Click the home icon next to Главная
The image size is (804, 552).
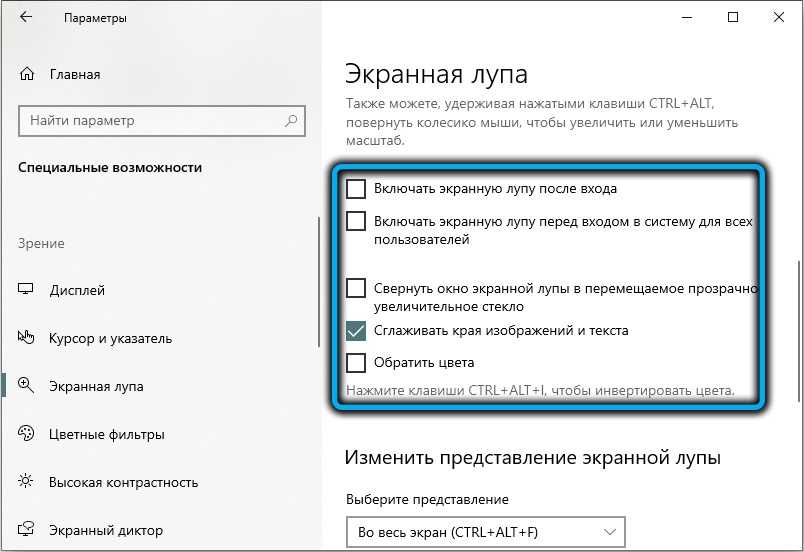click(x=27, y=74)
